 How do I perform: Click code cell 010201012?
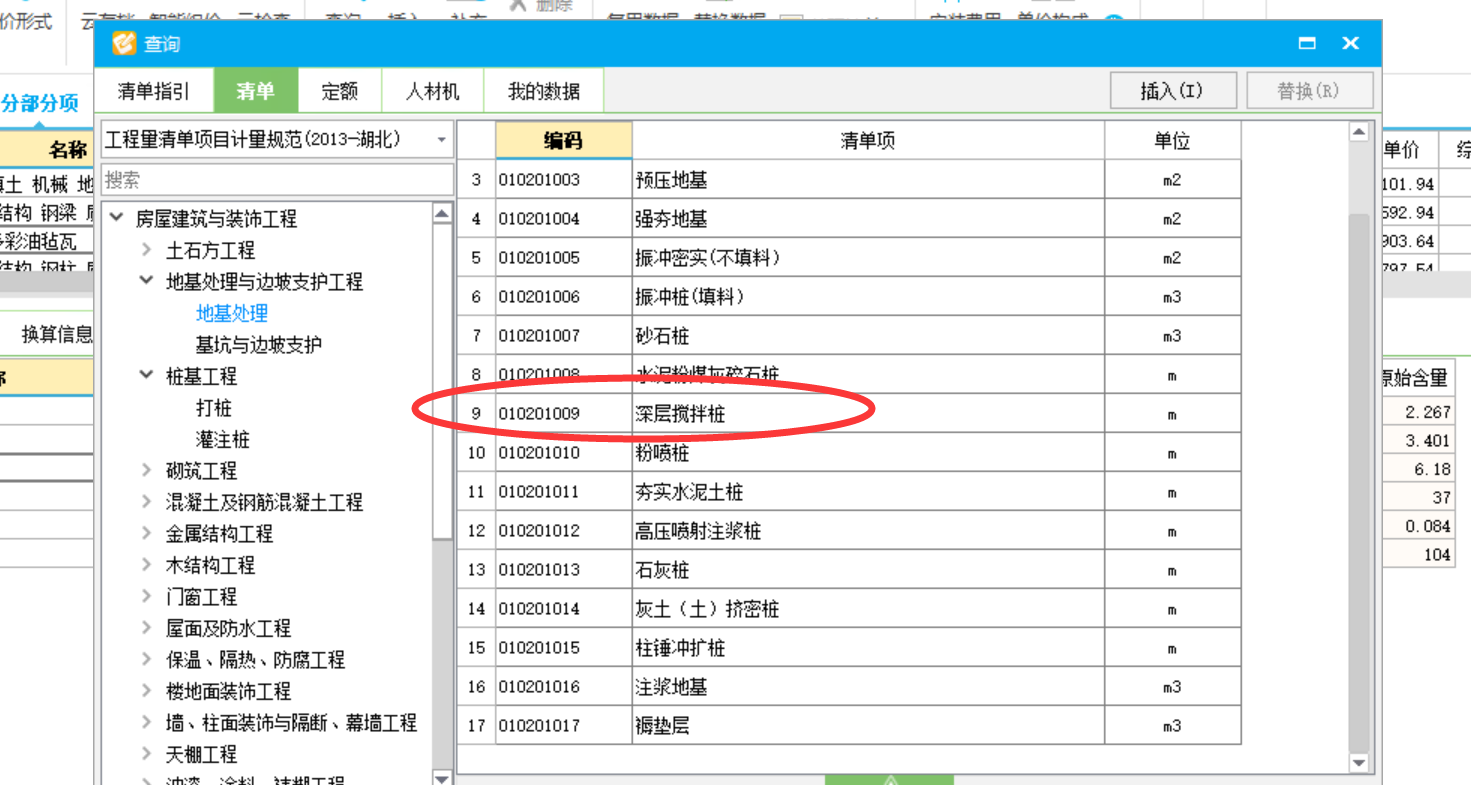tap(564, 531)
